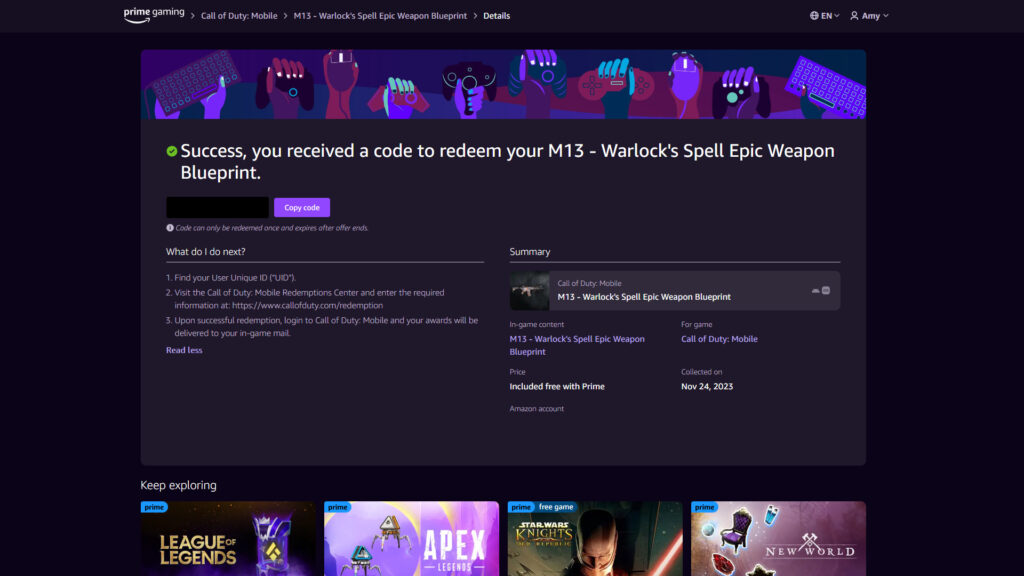Click the free game badge on Star Wars card

coord(555,507)
